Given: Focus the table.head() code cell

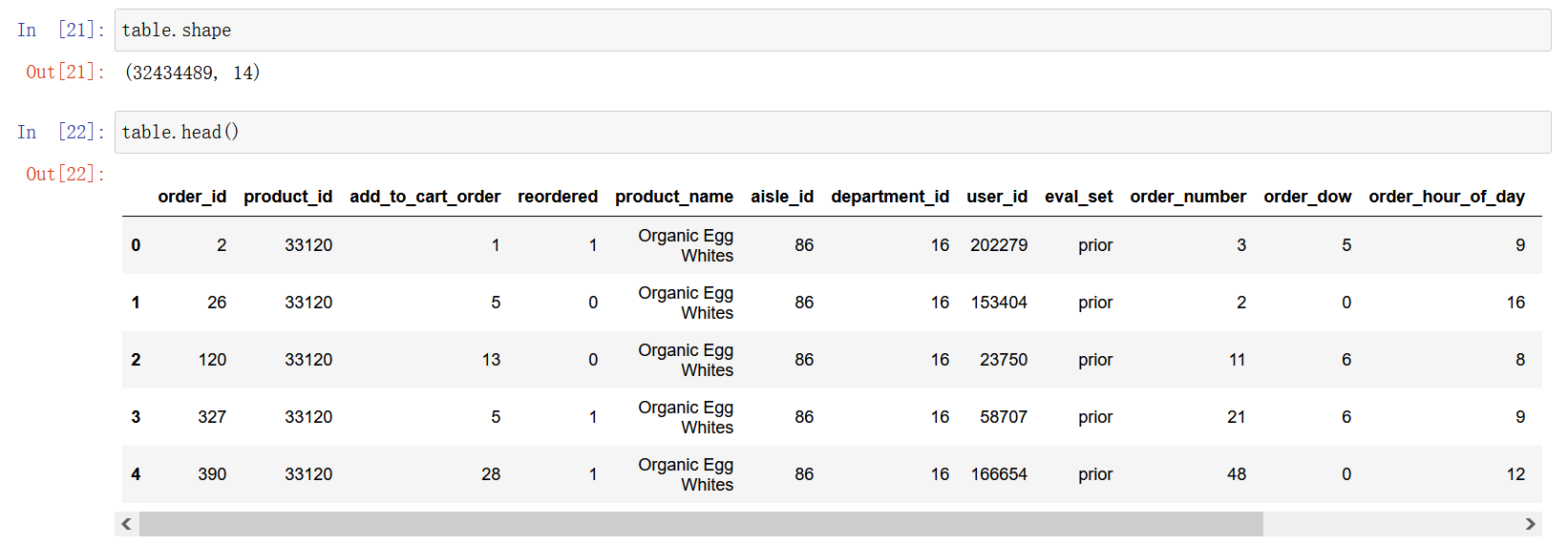Looking at the screenshot, I should [x=832, y=133].
